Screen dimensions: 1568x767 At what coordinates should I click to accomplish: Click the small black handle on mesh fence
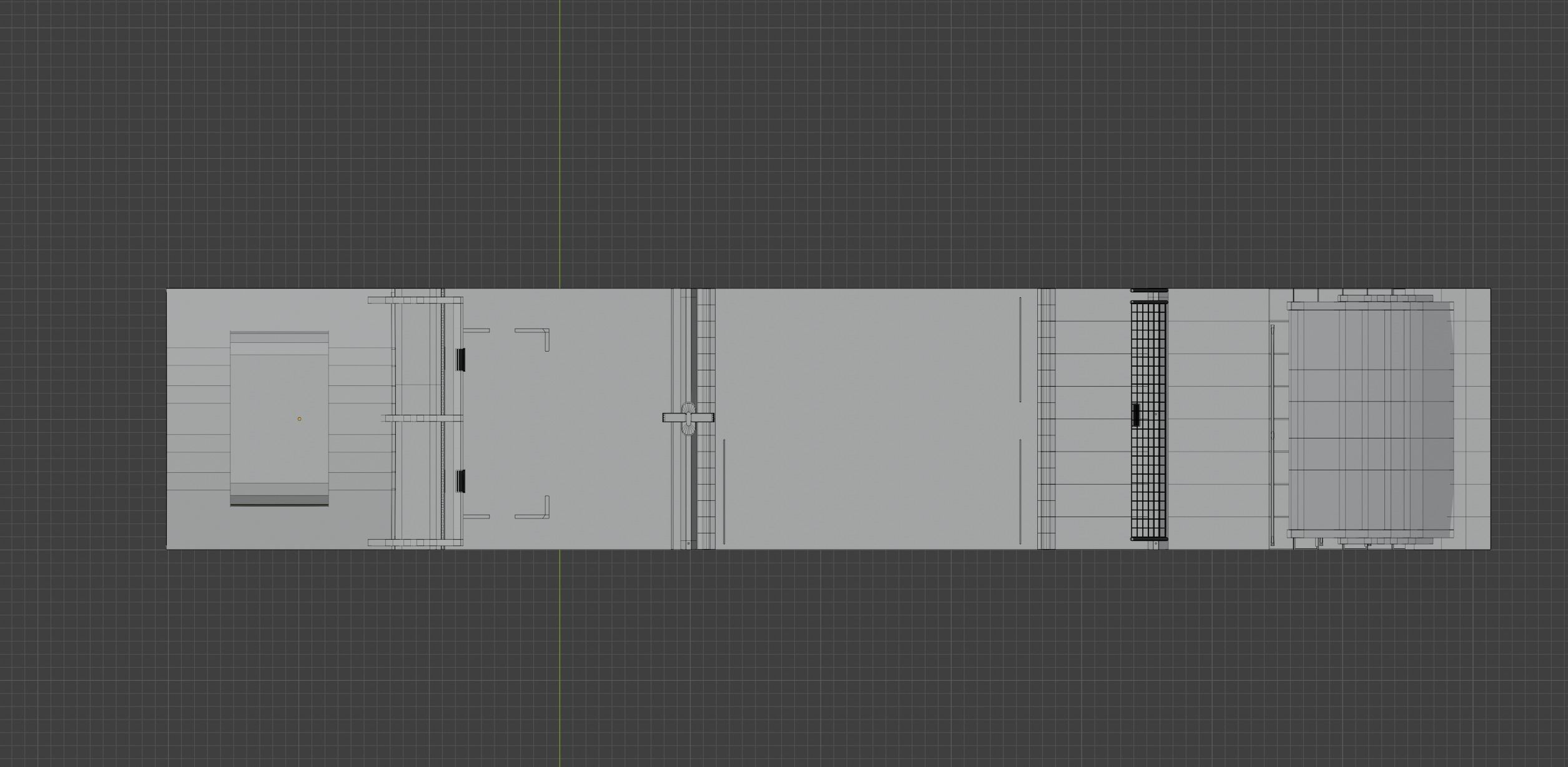click(1136, 415)
